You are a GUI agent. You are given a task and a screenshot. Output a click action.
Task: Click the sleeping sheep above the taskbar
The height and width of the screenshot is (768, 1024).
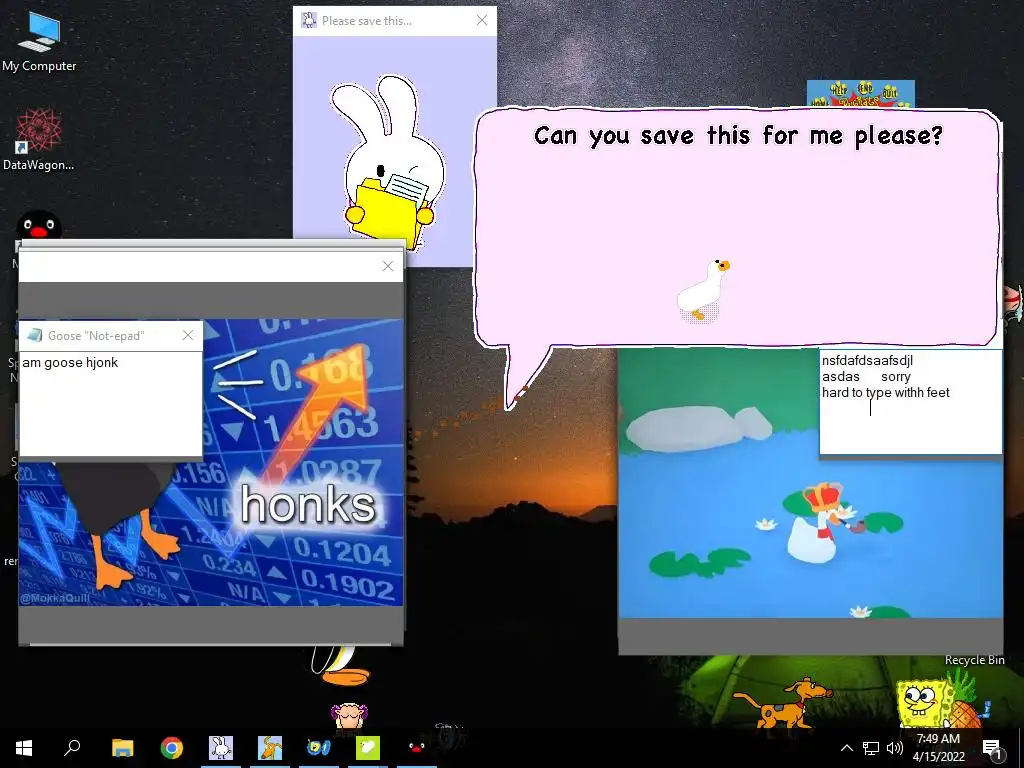click(x=349, y=716)
